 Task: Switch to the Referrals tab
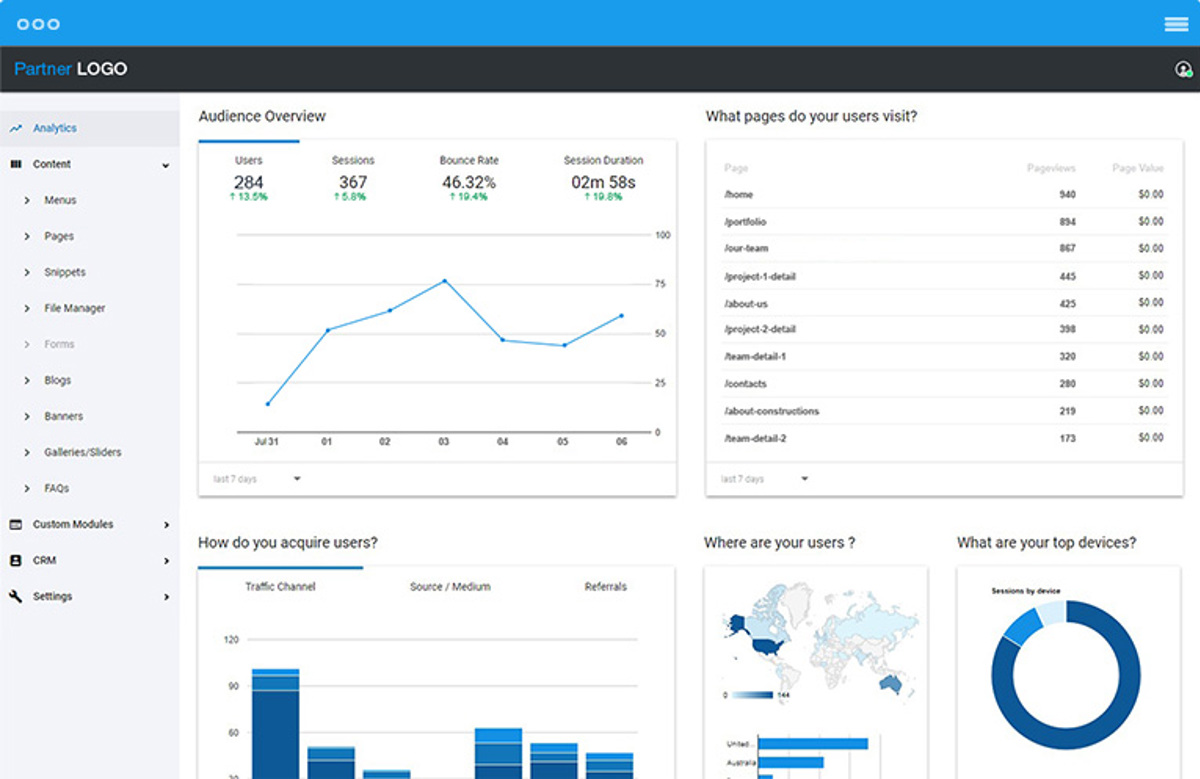(x=606, y=587)
